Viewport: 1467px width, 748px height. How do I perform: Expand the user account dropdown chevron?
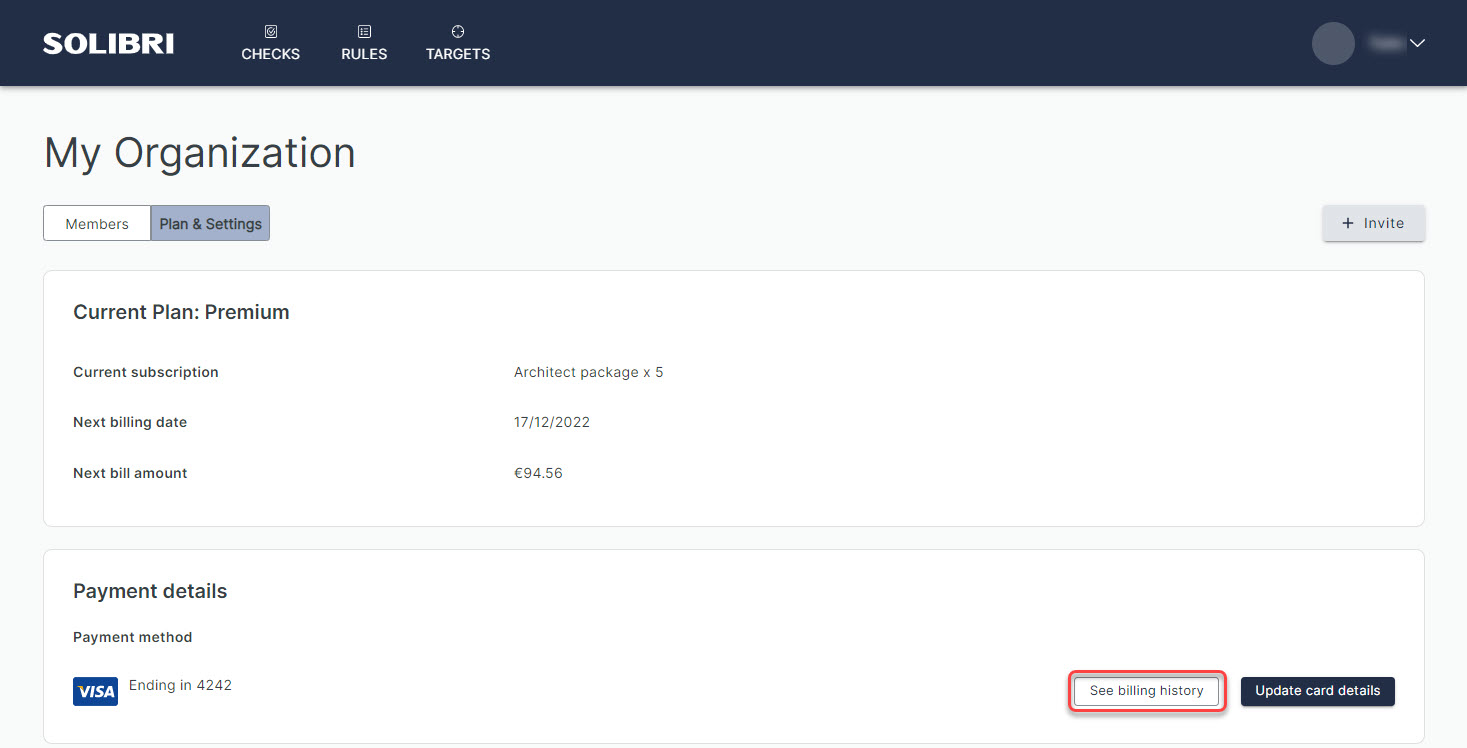(1417, 43)
